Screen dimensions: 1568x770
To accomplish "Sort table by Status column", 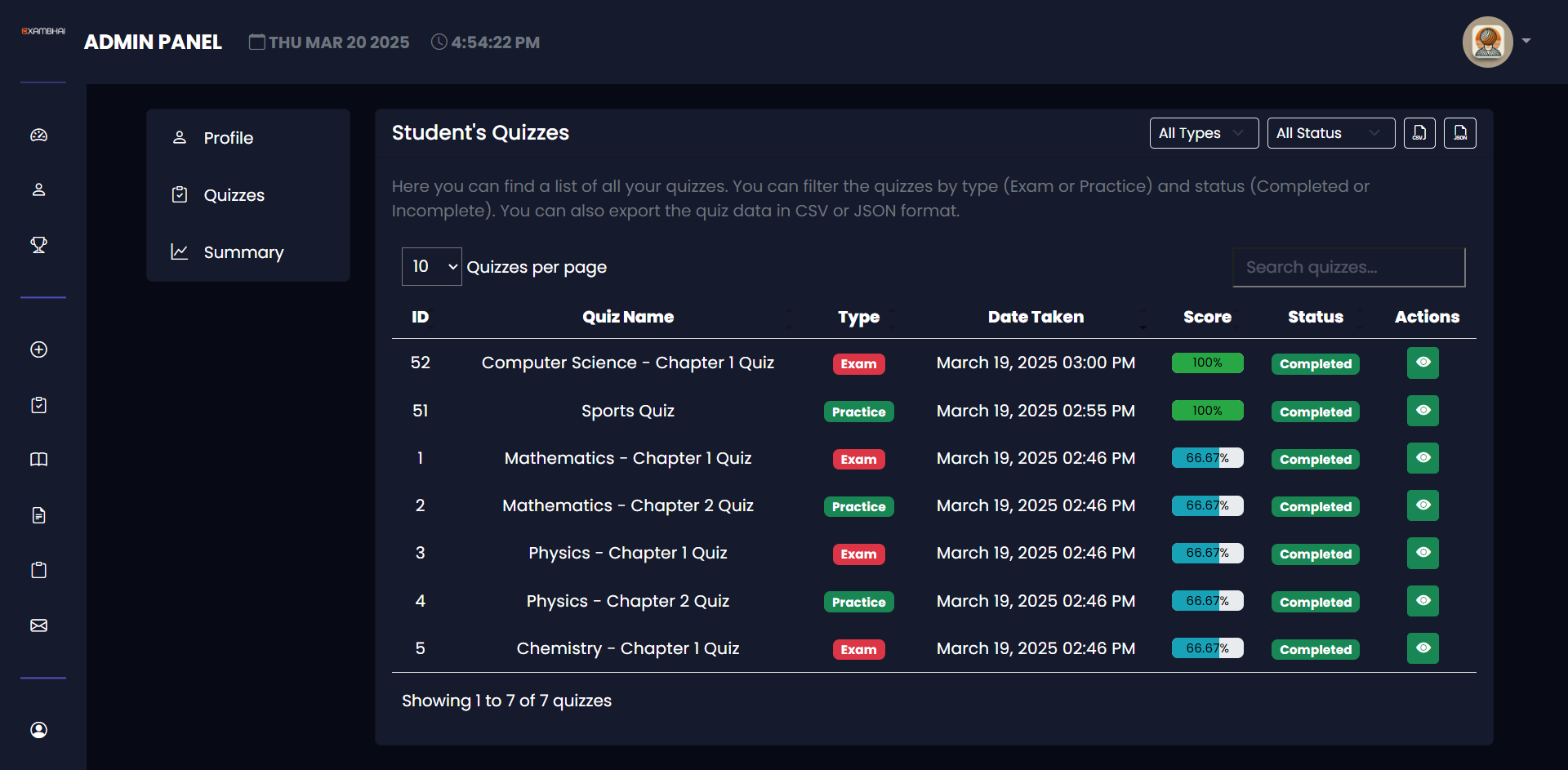I will (x=1315, y=317).
